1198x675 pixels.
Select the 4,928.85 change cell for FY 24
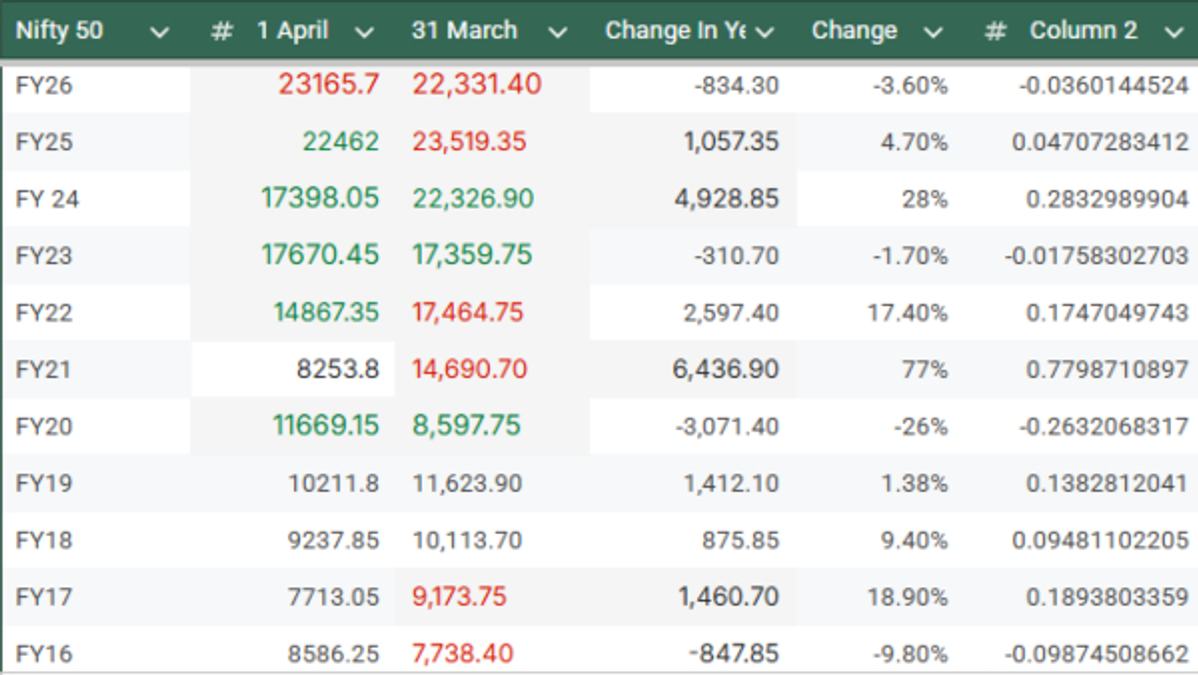click(x=693, y=199)
